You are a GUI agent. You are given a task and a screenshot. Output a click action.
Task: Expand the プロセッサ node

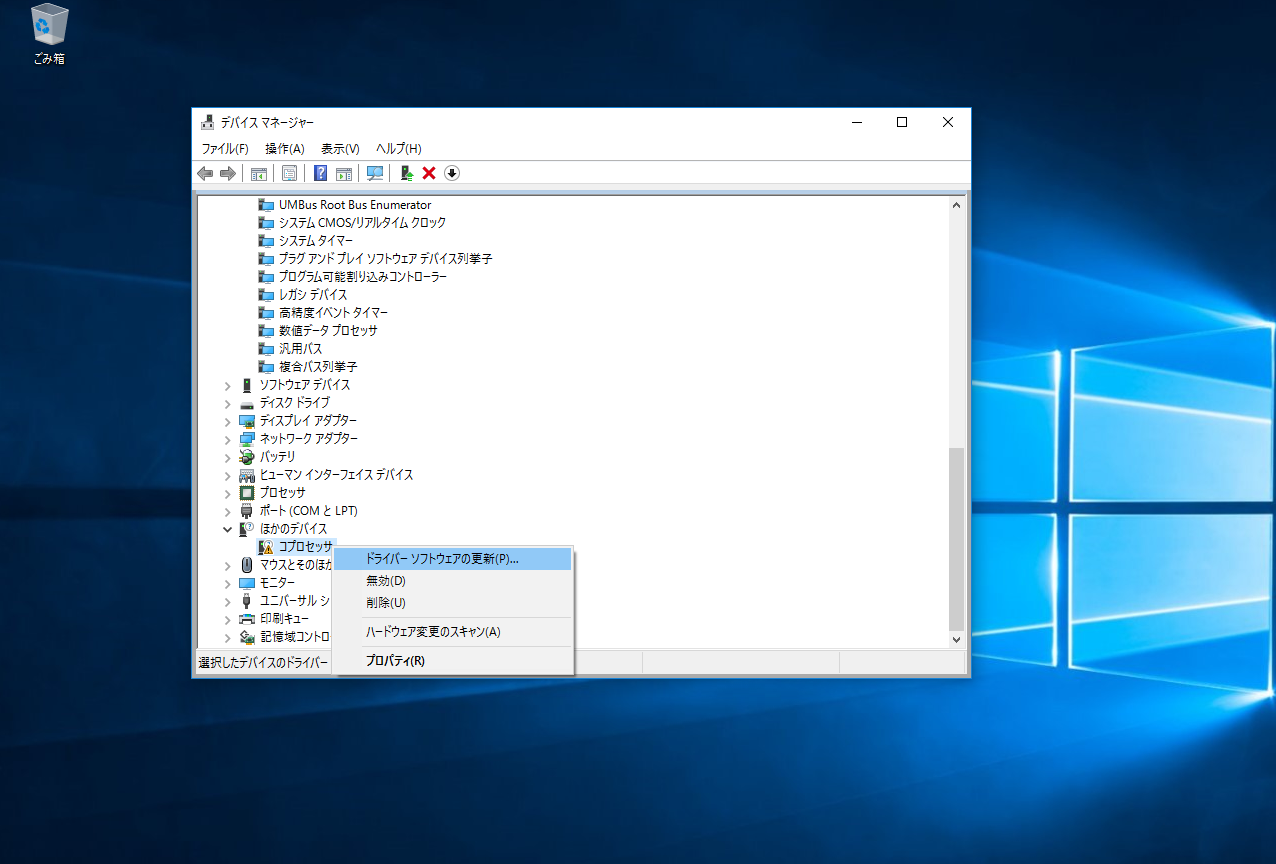click(x=228, y=493)
